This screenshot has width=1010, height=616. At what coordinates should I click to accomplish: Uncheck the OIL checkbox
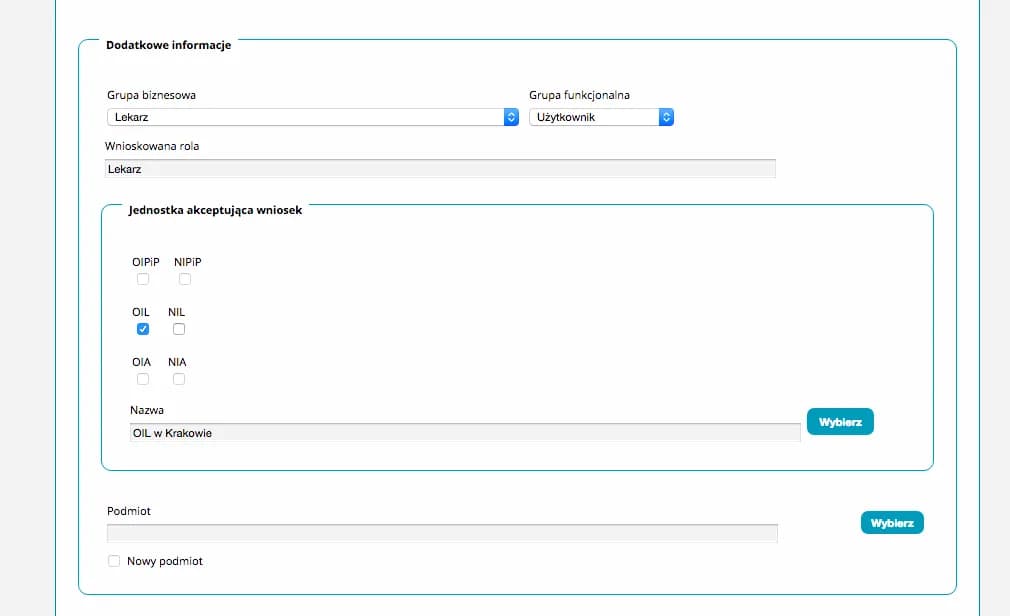point(143,329)
